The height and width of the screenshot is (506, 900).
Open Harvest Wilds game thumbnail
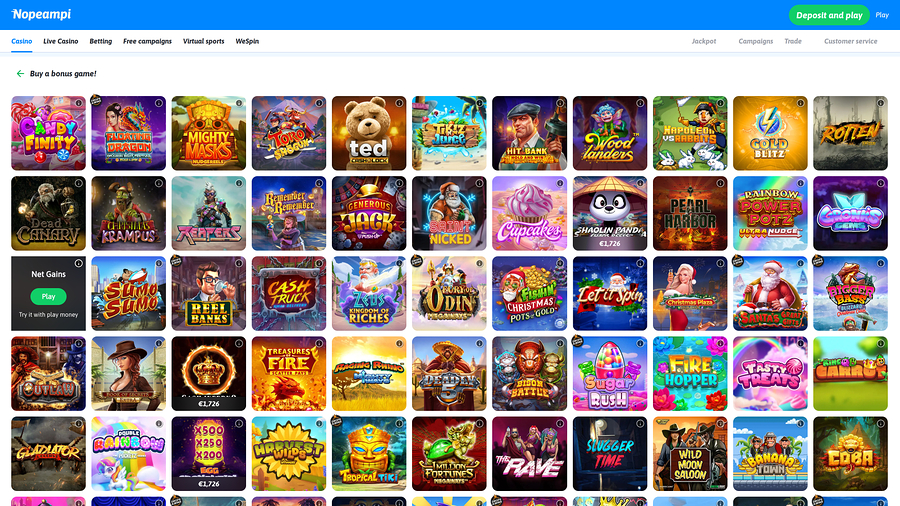(x=289, y=454)
